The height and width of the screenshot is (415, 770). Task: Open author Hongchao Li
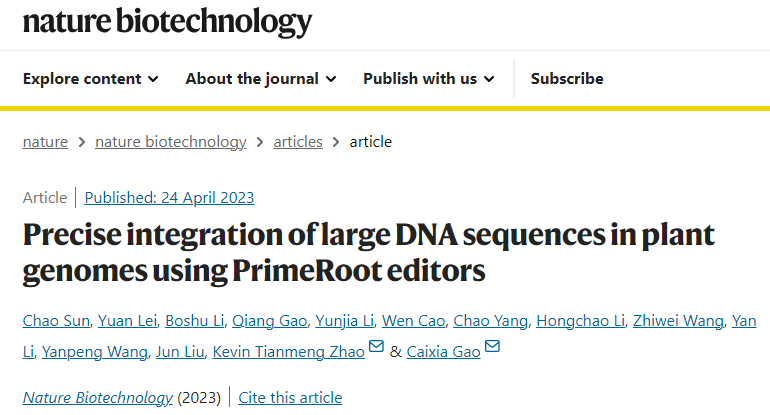580,321
